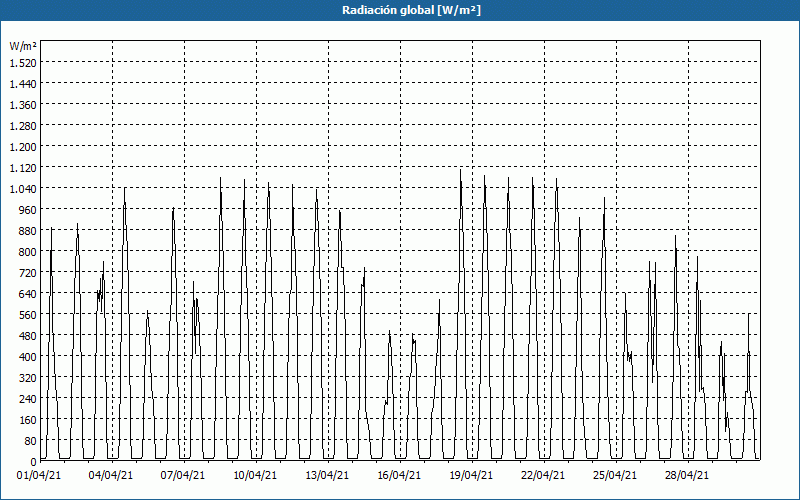Click the 1.440 y-axis value
This screenshot has height=500, width=800.
[x=23, y=84]
